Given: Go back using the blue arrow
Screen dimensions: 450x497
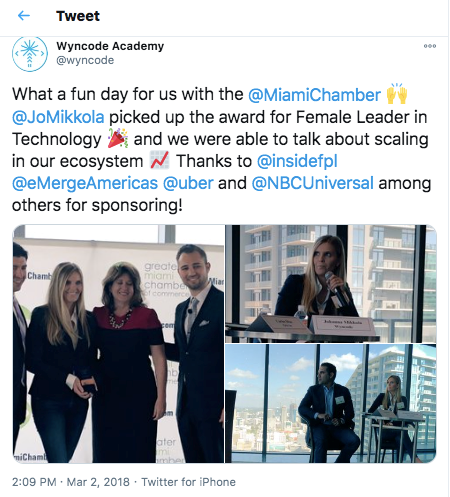Looking at the screenshot, I should [24, 16].
